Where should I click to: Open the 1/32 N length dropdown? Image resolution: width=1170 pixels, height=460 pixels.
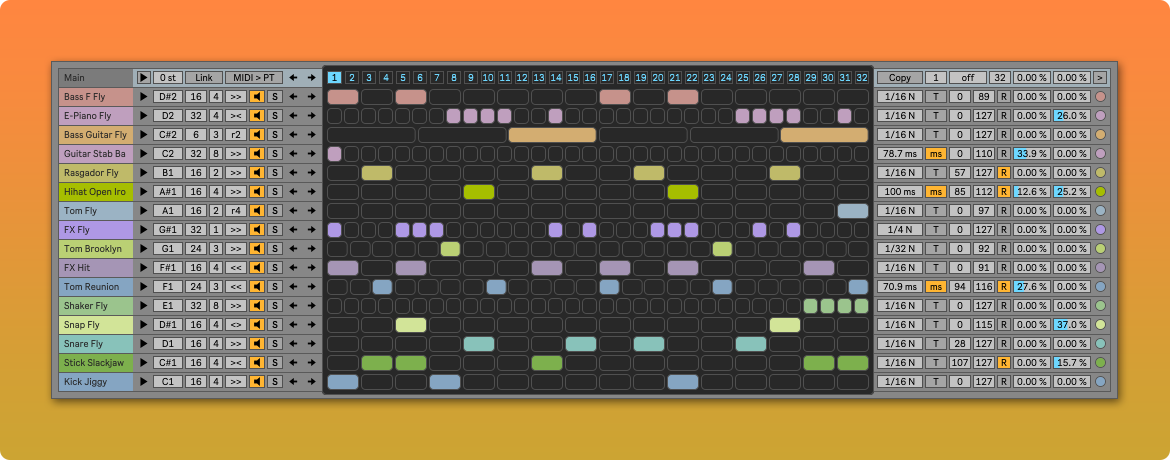tap(899, 249)
